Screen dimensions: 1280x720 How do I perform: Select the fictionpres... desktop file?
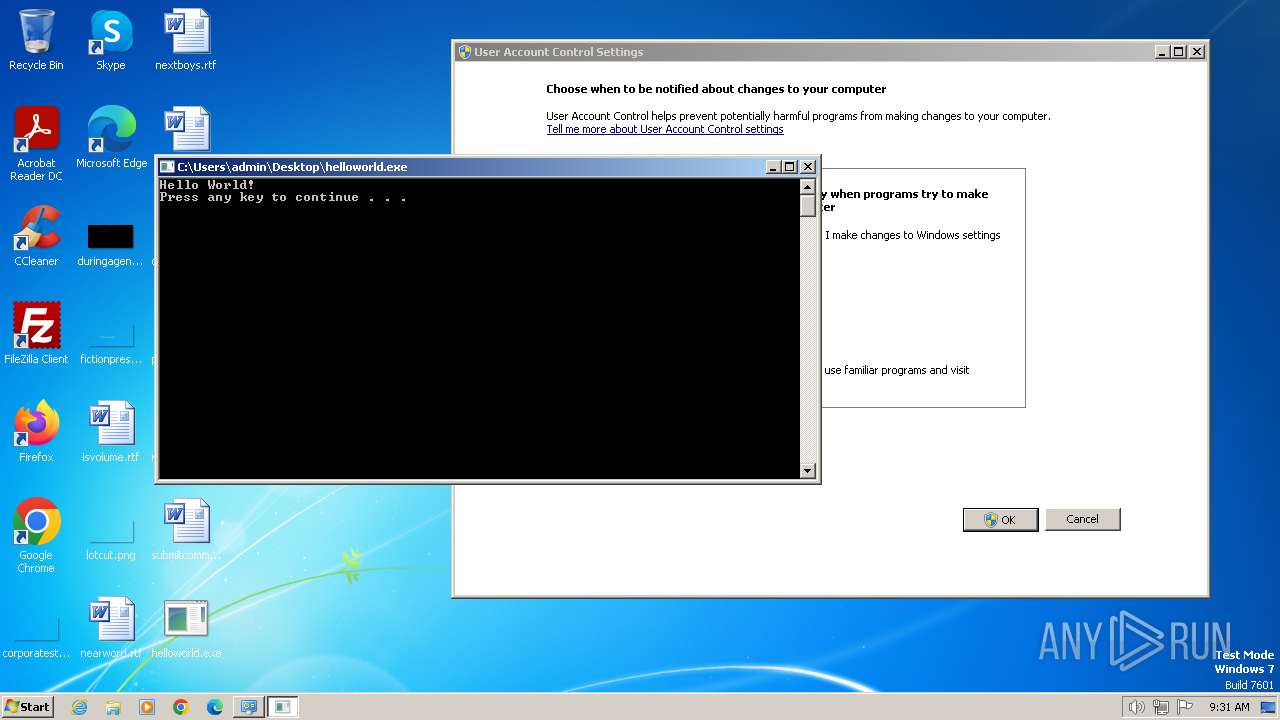(110, 343)
